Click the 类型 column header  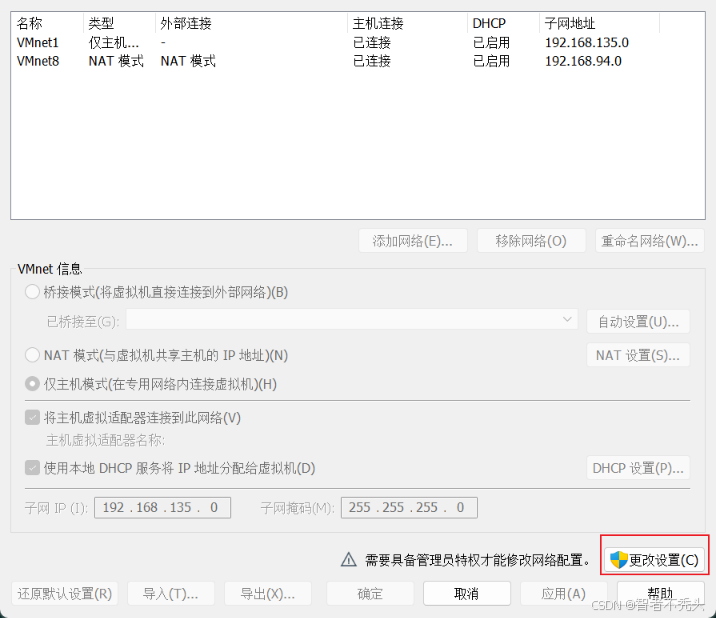point(120,23)
